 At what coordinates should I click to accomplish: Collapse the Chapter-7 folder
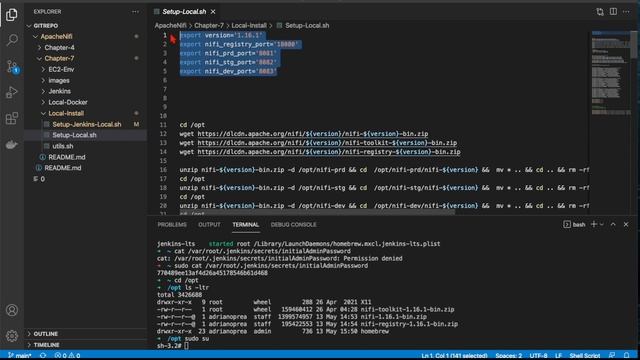point(85,58)
